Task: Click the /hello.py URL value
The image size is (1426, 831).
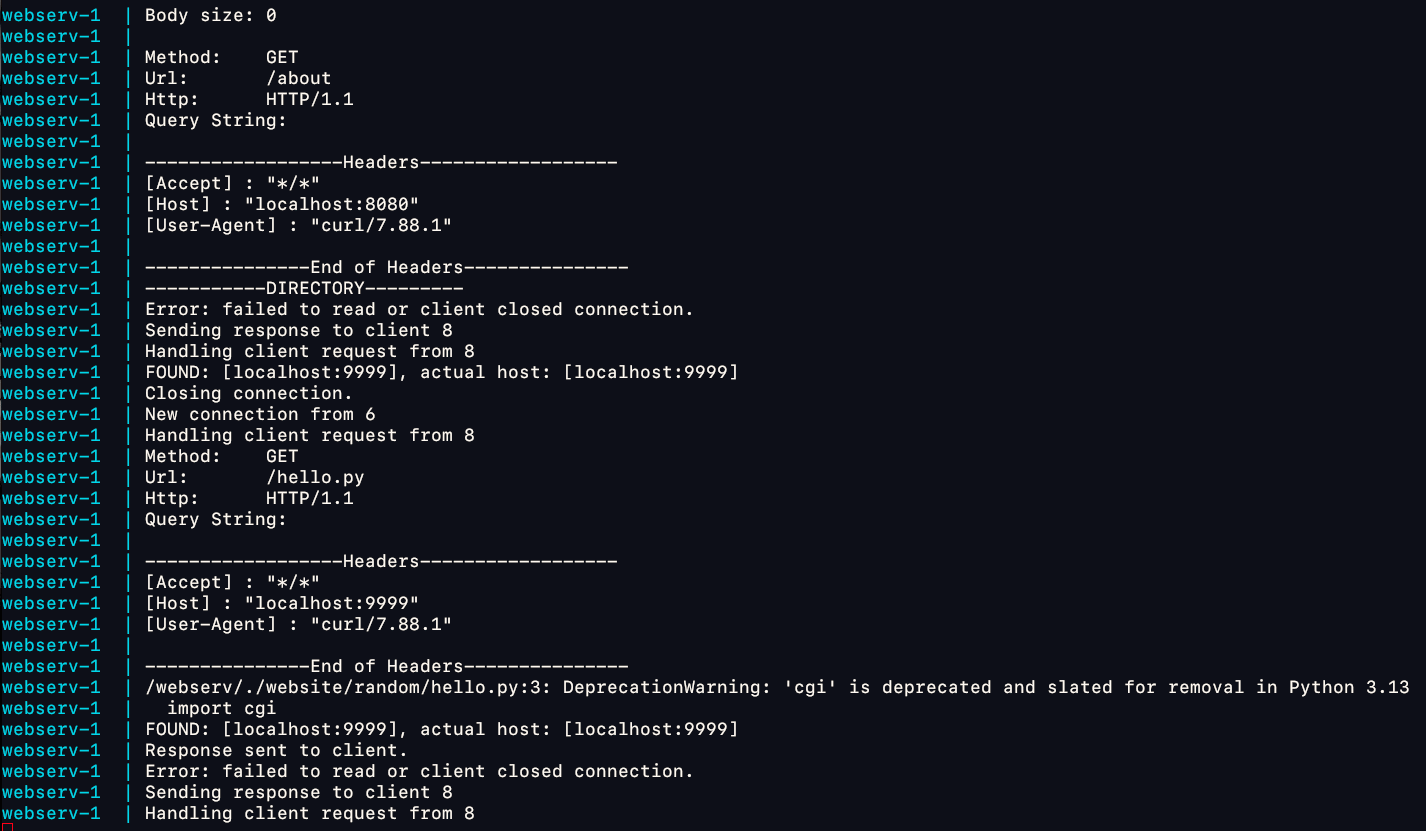Action: pos(309,477)
